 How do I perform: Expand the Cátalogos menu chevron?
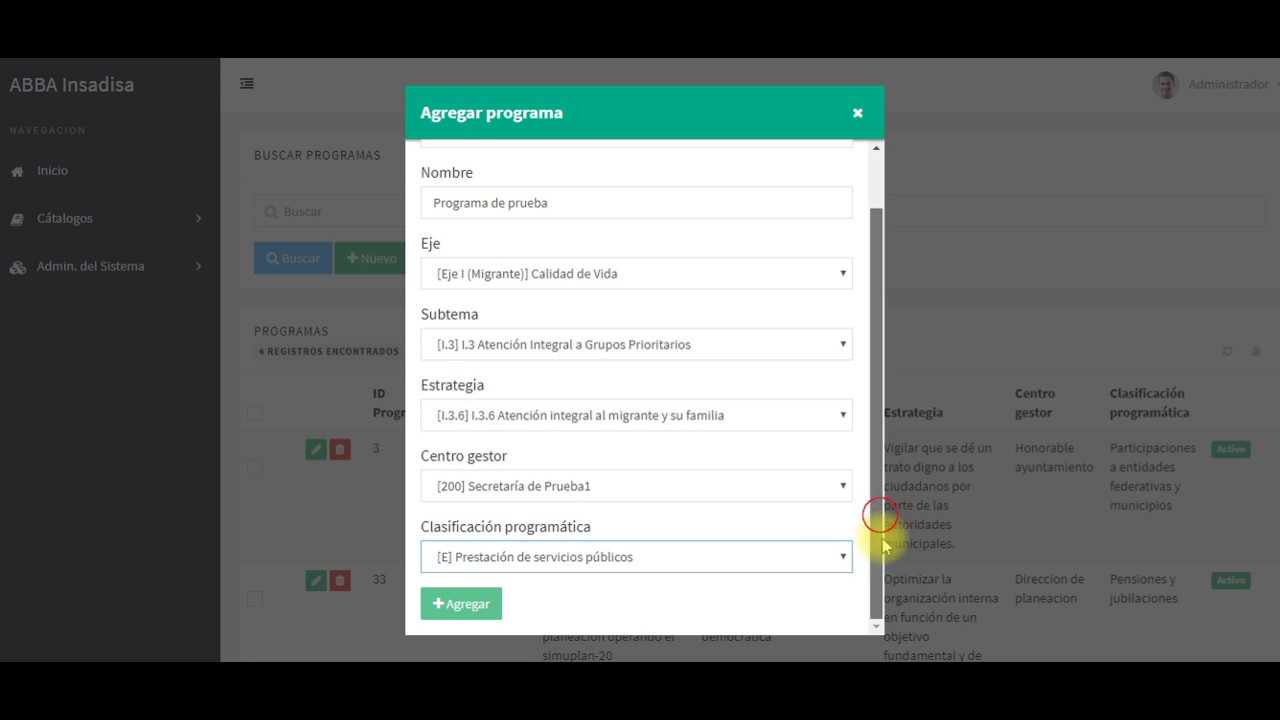tap(198, 219)
